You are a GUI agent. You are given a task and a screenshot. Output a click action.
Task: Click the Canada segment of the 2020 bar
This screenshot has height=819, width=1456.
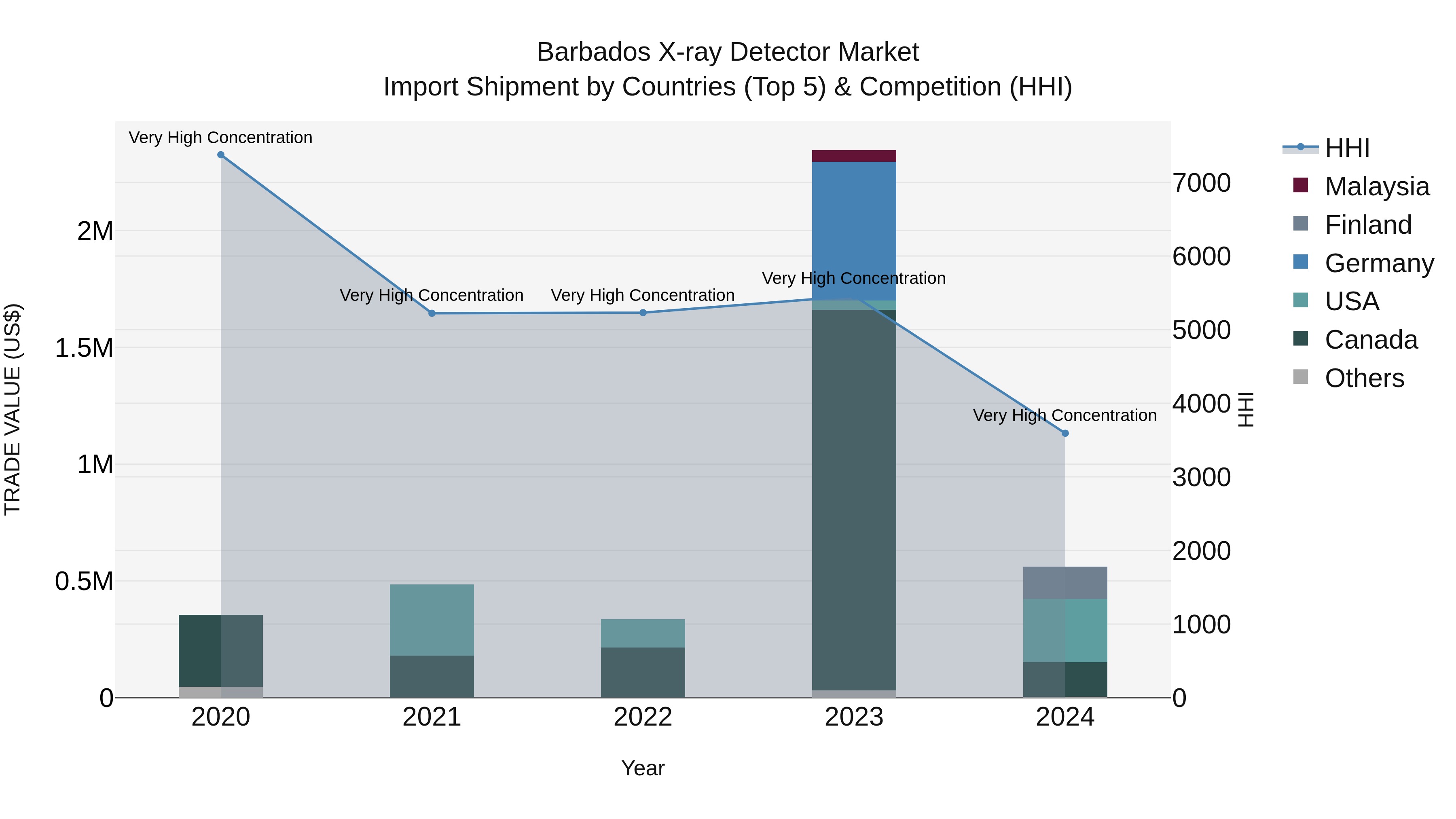tap(221, 651)
